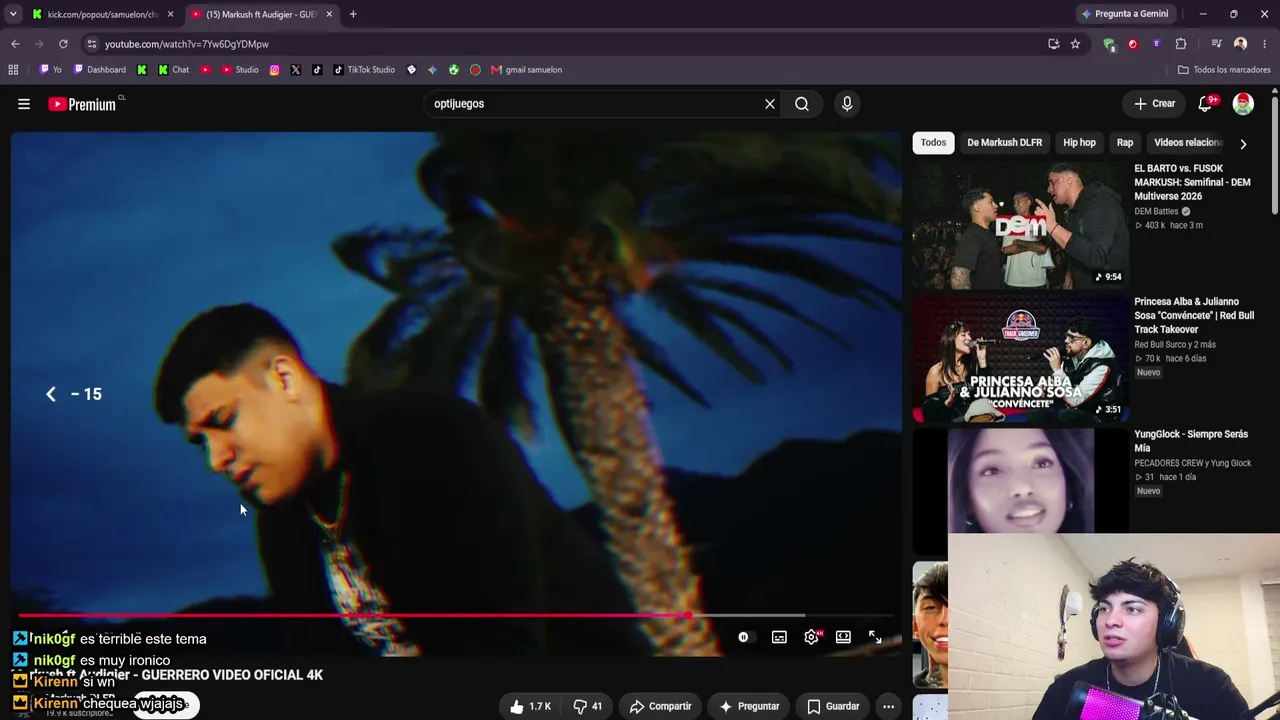This screenshot has width=1280, height=720.
Task: Open the Pregunta a Gemini button
Action: tap(1125, 14)
